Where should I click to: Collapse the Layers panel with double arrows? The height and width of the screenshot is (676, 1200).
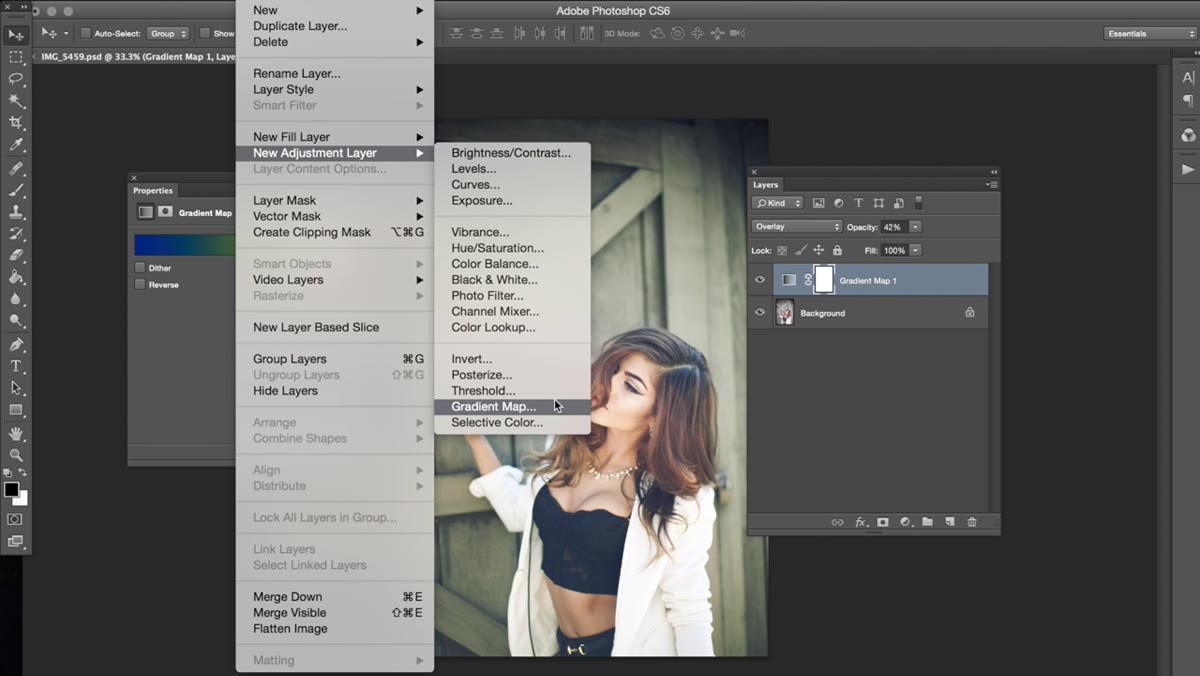994,172
